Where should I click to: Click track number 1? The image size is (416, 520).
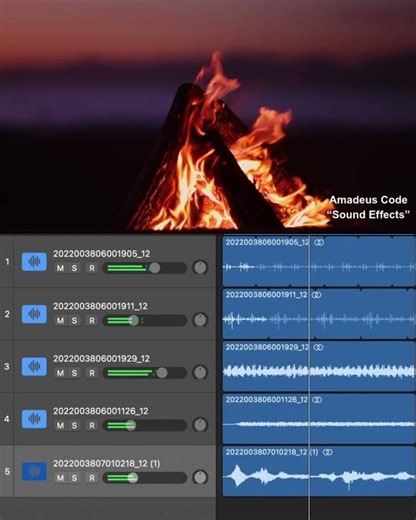coord(7,262)
